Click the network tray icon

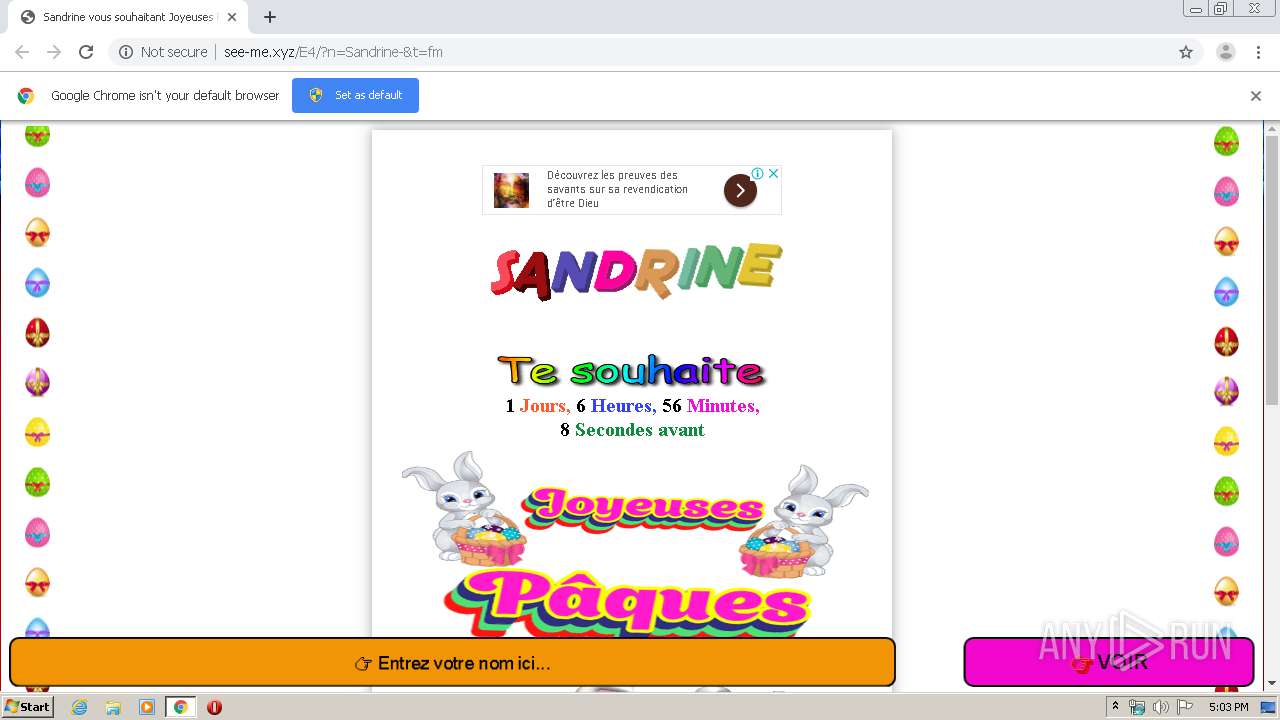click(1137, 707)
